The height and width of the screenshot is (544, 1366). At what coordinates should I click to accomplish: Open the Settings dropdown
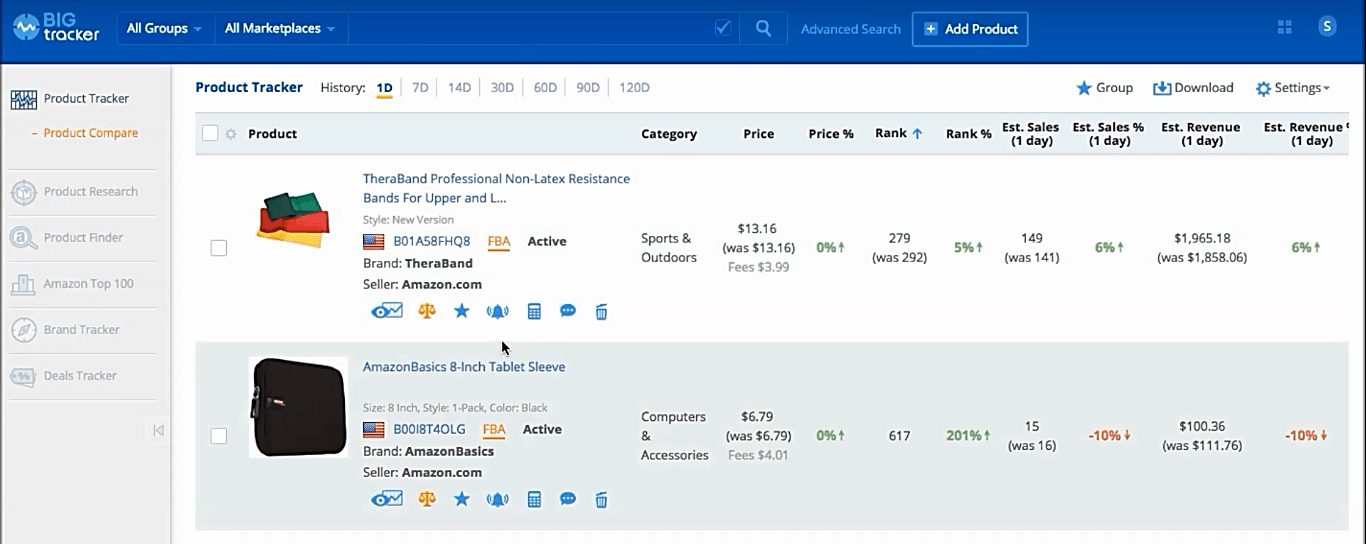tap(1293, 88)
